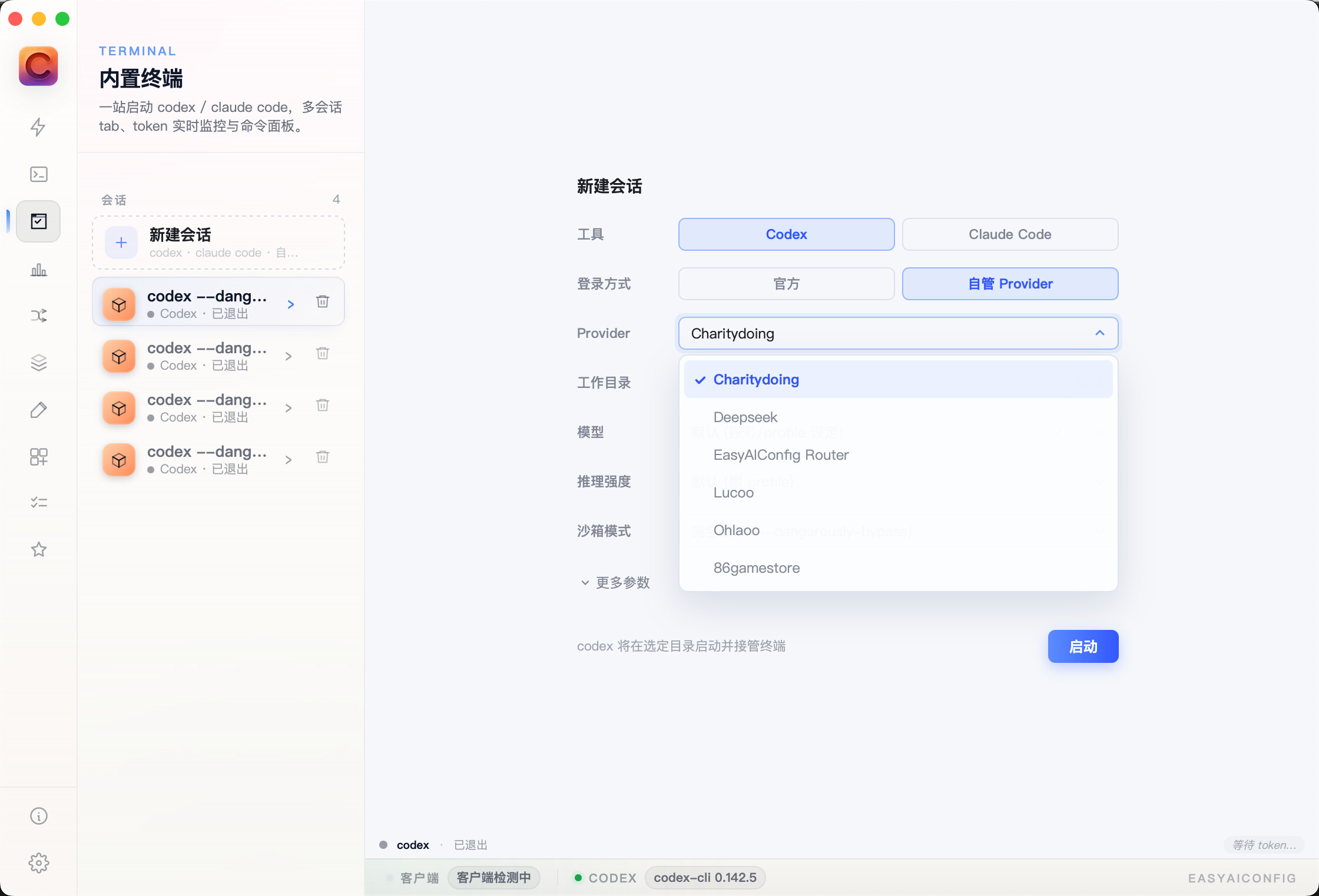Click the 等待 token... indicator
Screen dimensions: 1319x896
(1264, 845)
